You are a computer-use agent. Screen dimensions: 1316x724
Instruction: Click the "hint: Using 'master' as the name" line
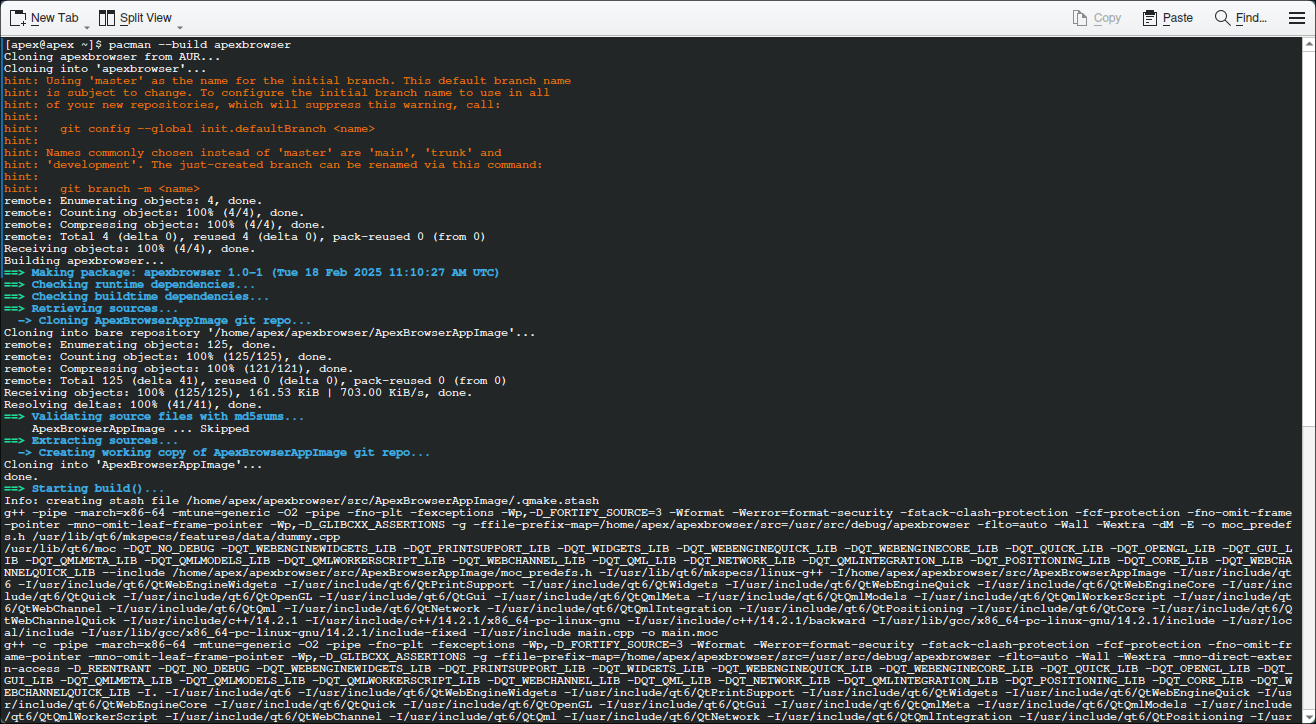coord(288,81)
